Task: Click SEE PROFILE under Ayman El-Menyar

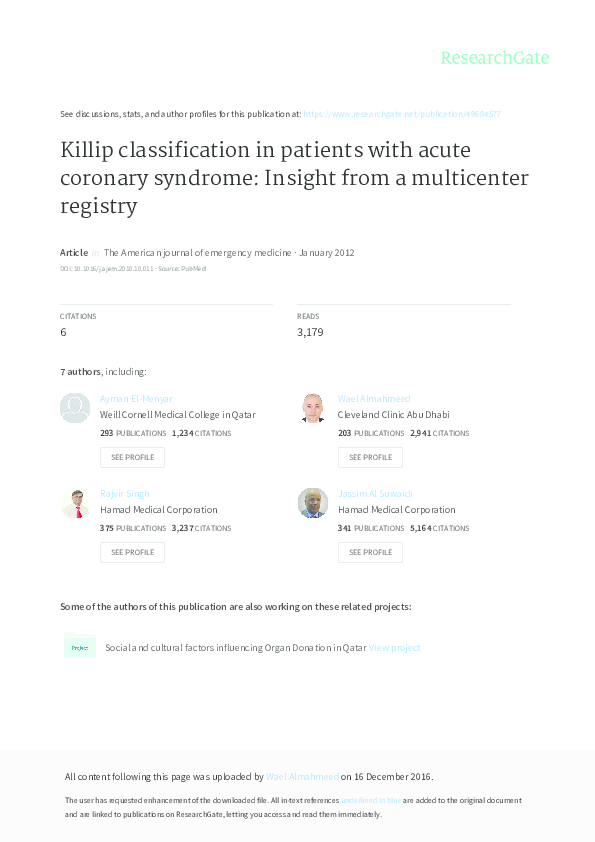Action: coord(132,457)
